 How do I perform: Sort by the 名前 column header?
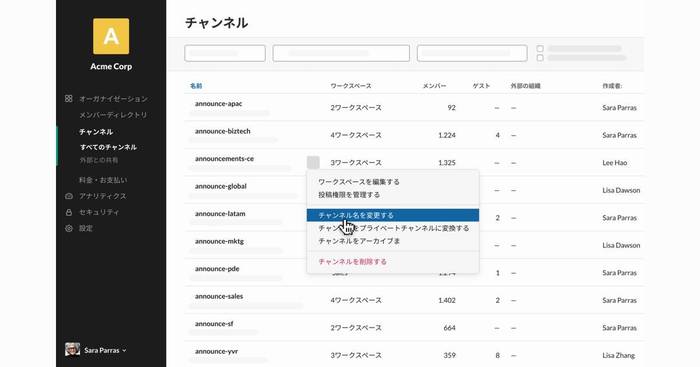click(x=196, y=86)
